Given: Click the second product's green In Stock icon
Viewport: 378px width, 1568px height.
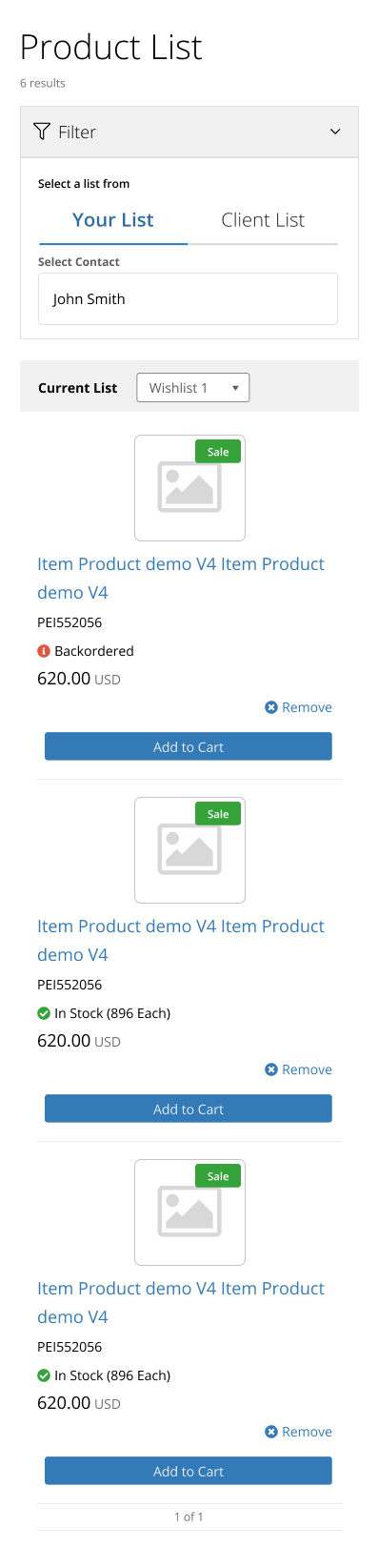Looking at the screenshot, I should pos(44,1013).
